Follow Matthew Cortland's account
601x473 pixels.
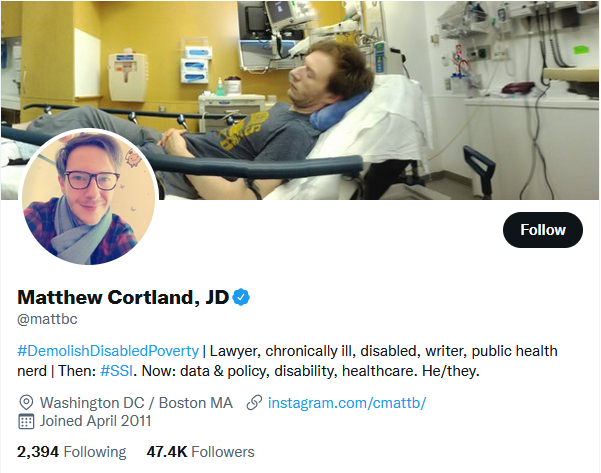(x=543, y=230)
